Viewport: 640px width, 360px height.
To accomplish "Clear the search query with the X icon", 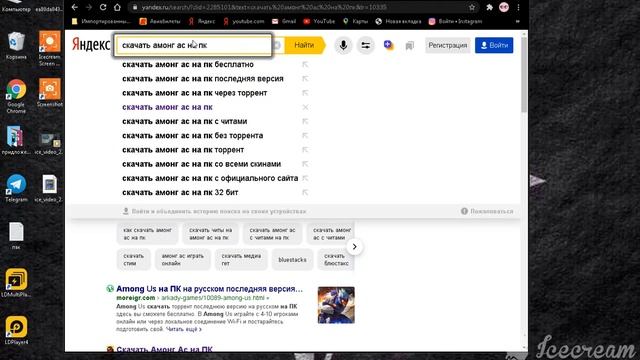I will [277, 45].
